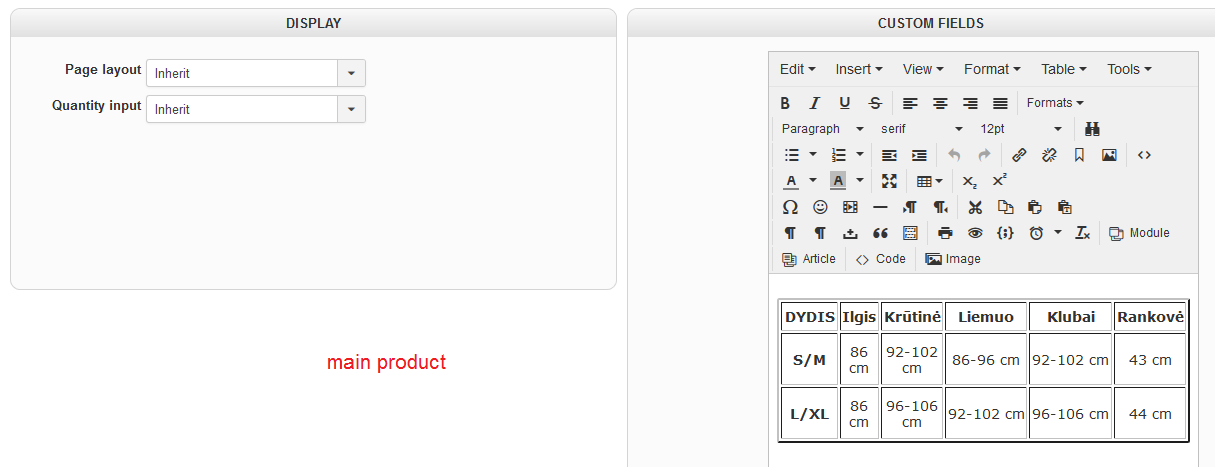The height and width of the screenshot is (467, 1215).
Task: Open the Page layout dropdown
Action: pos(256,73)
